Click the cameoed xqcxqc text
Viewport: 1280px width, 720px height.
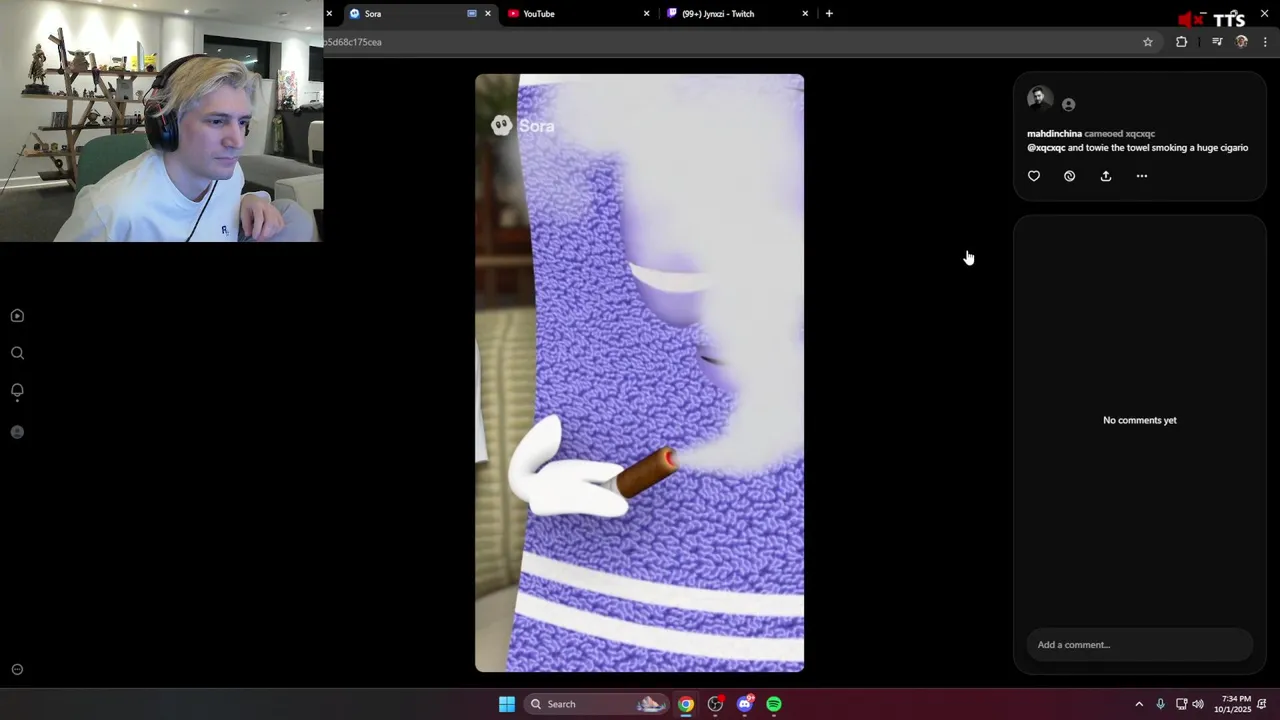tap(1119, 134)
